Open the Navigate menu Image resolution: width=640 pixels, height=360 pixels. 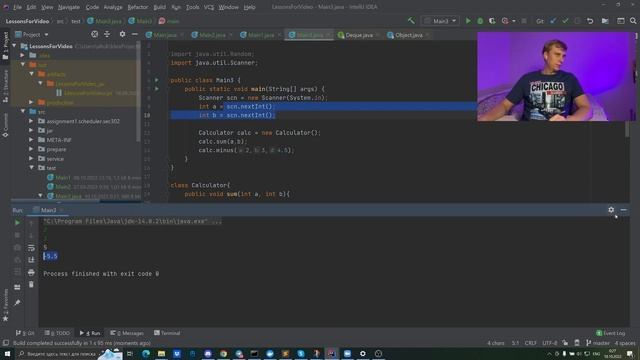(x=69, y=7)
